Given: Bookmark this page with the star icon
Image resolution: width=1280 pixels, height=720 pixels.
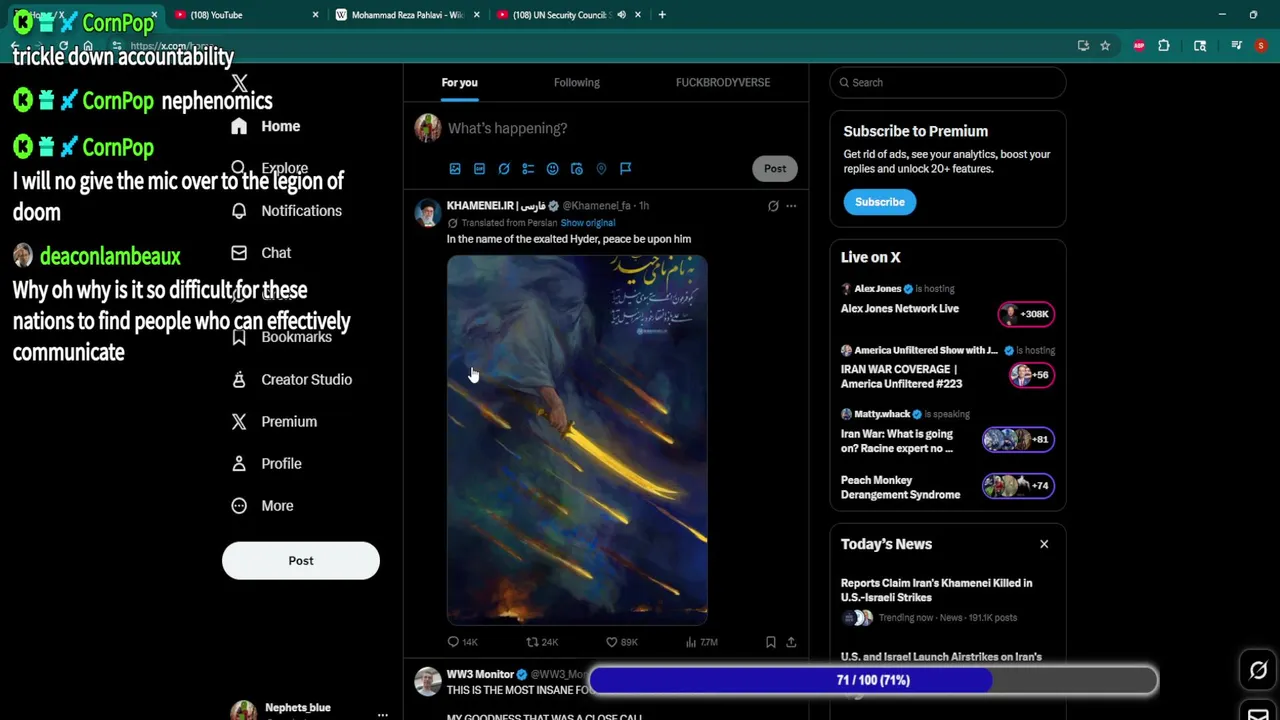Looking at the screenshot, I should pyautogui.click(x=1105, y=46).
